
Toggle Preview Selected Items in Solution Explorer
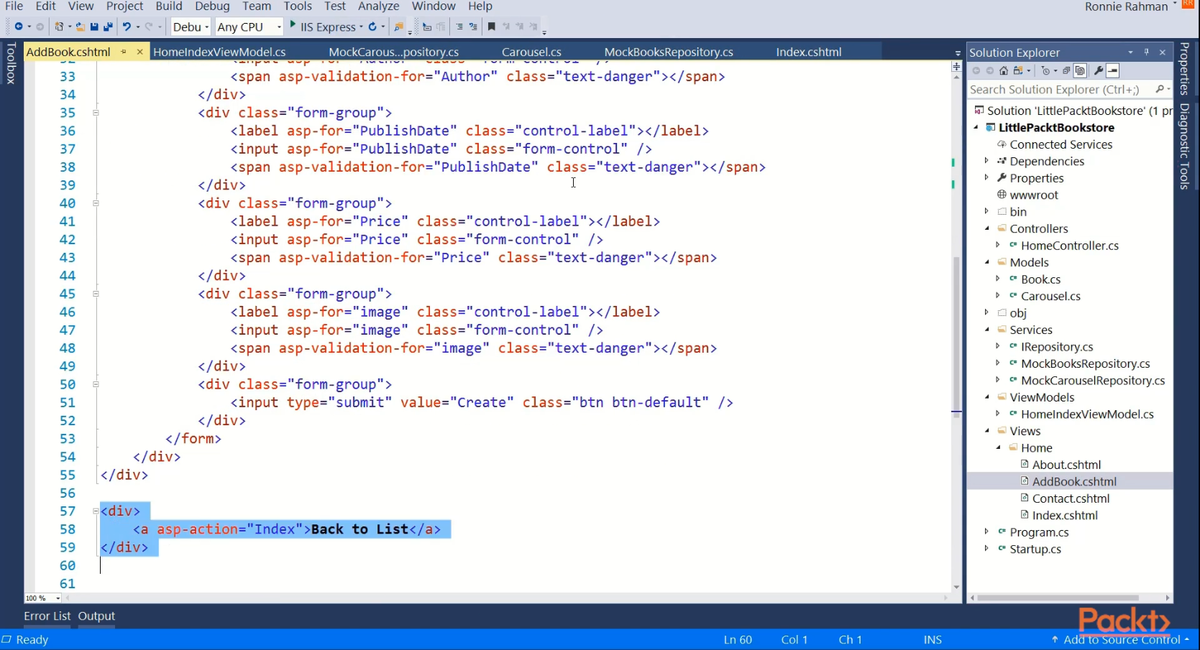[1113, 71]
